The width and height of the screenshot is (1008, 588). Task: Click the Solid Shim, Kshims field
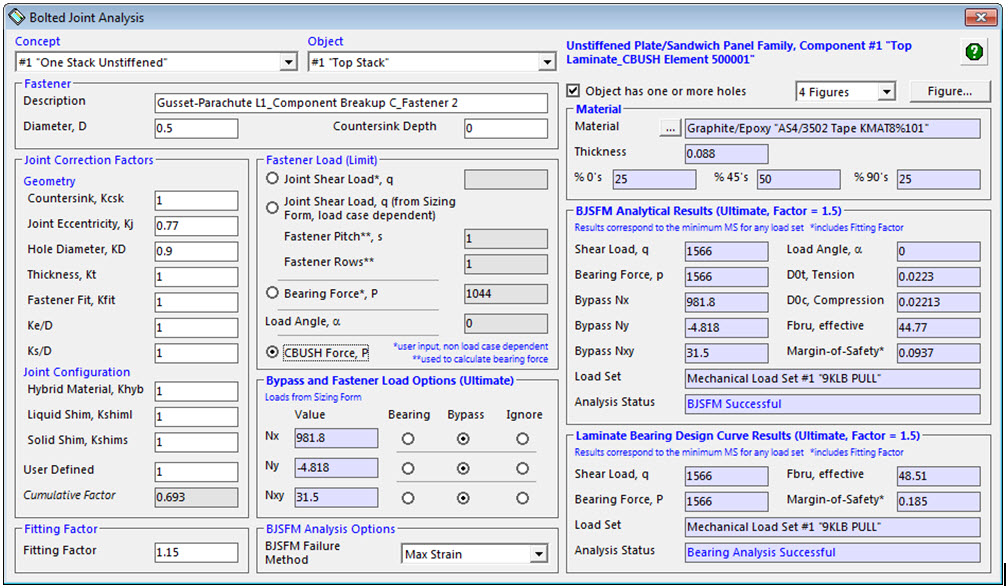pyautogui.click(x=196, y=442)
